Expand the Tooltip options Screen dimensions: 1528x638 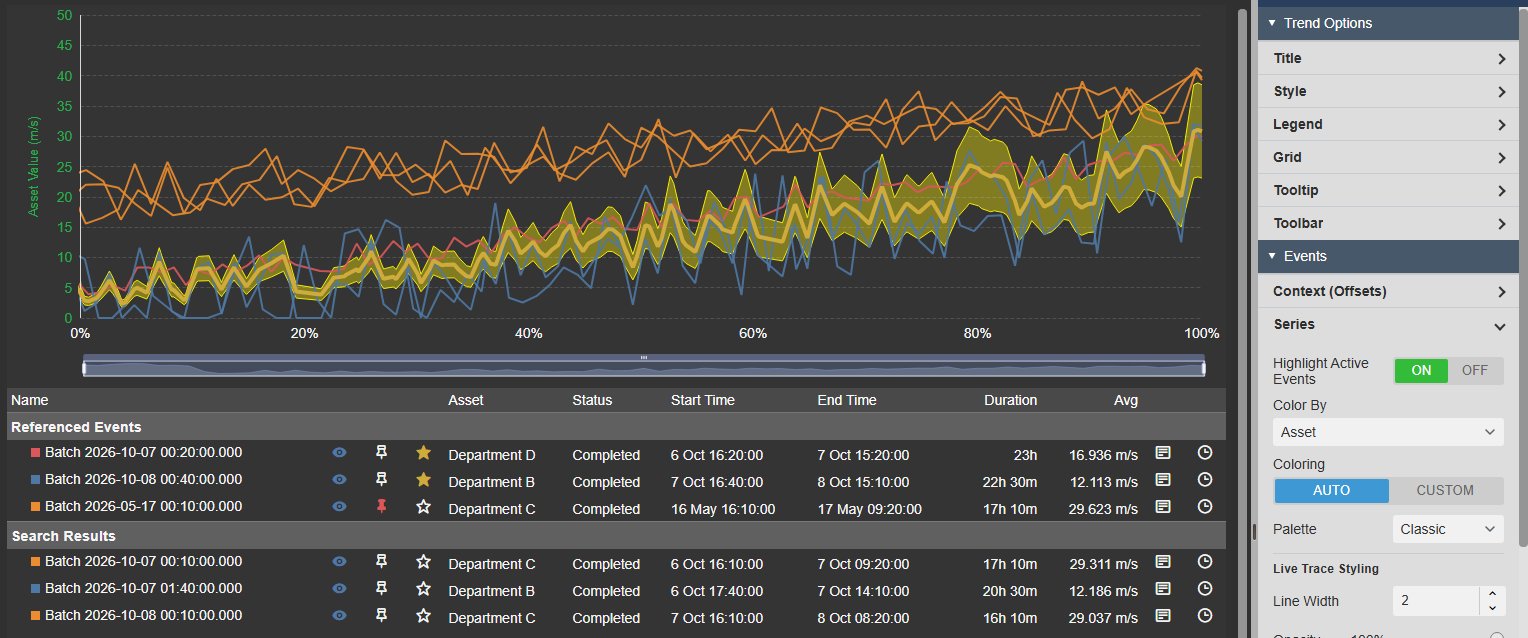click(1389, 190)
